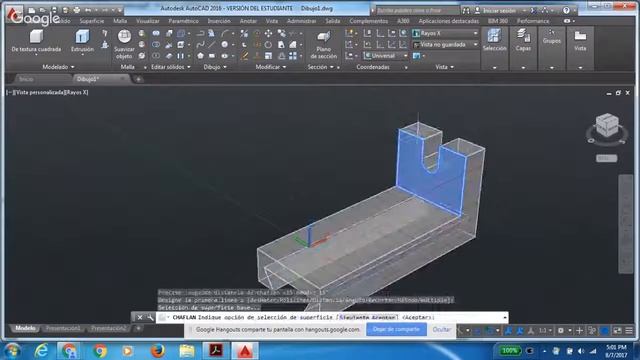Viewport: 640px width, 360px height.
Task: Add a new drawing tab with plus
Action: click(138, 79)
